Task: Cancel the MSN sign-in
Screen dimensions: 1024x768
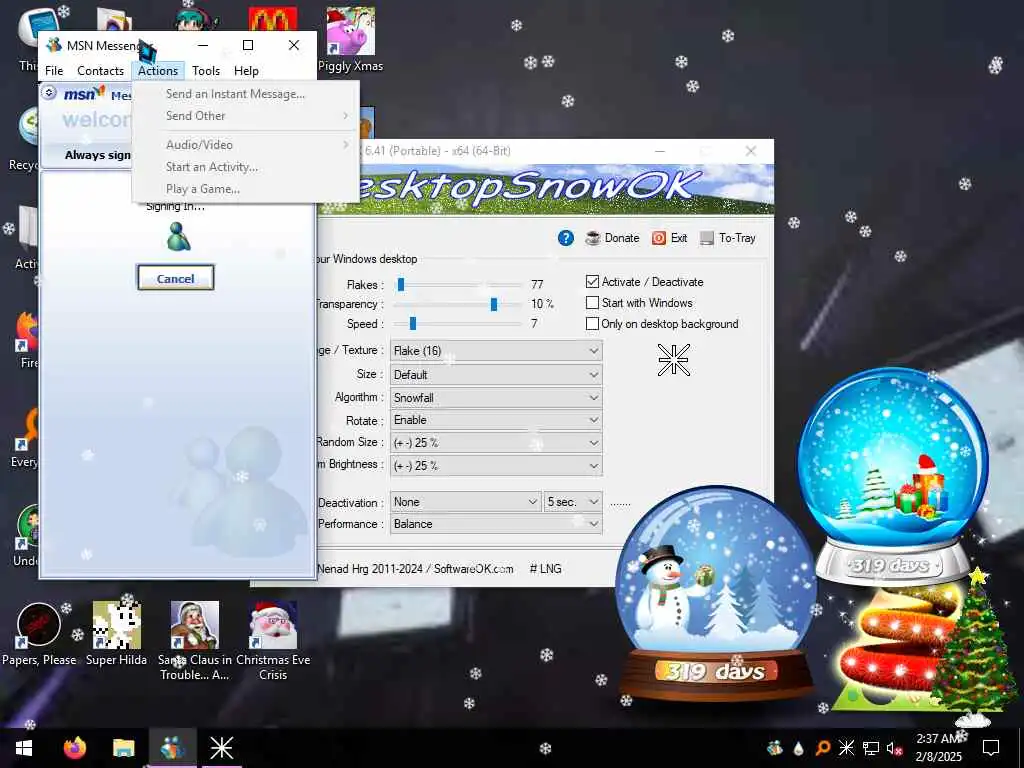Action: (x=176, y=278)
